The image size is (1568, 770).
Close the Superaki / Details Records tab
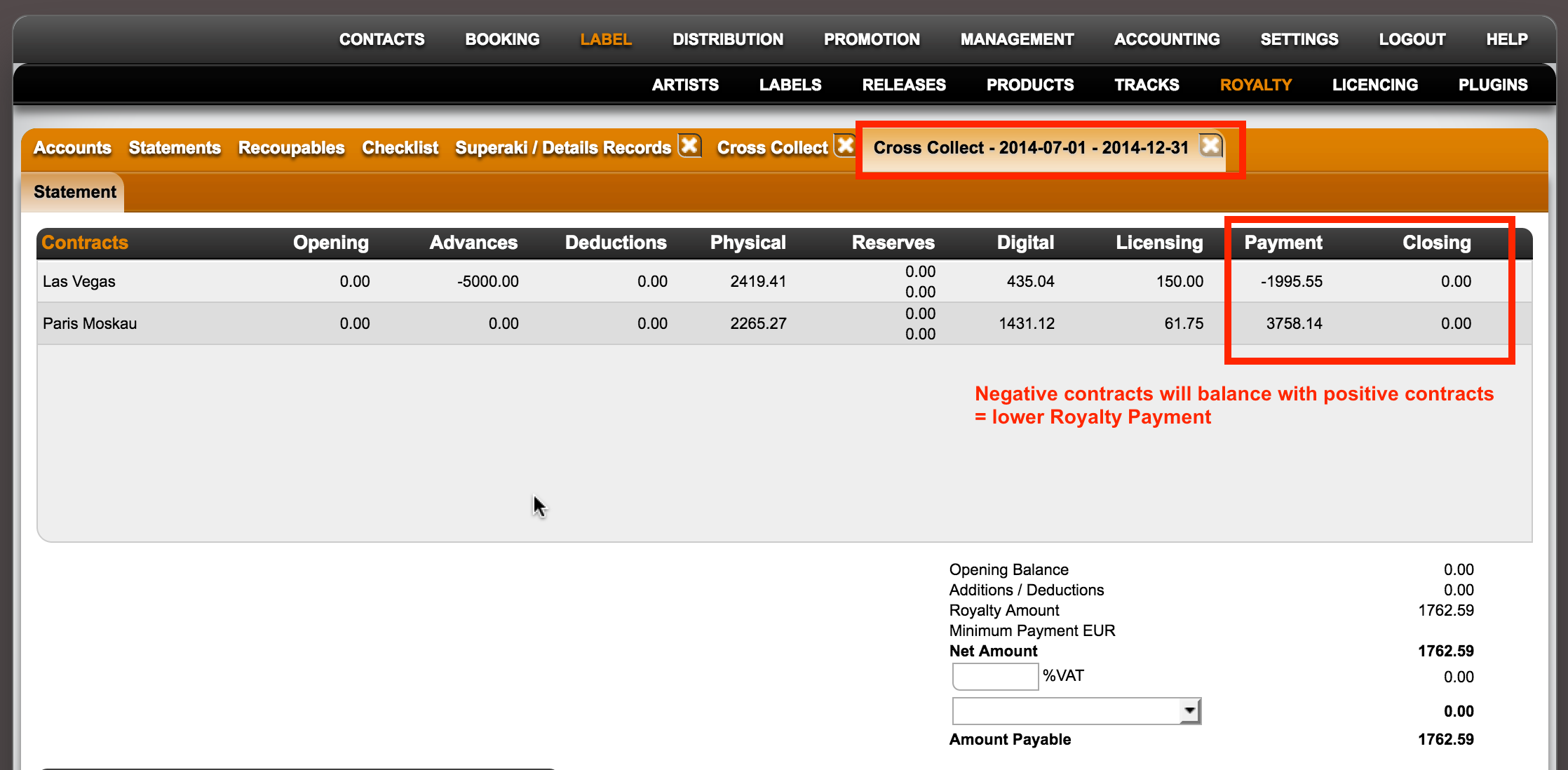tap(690, 146)
